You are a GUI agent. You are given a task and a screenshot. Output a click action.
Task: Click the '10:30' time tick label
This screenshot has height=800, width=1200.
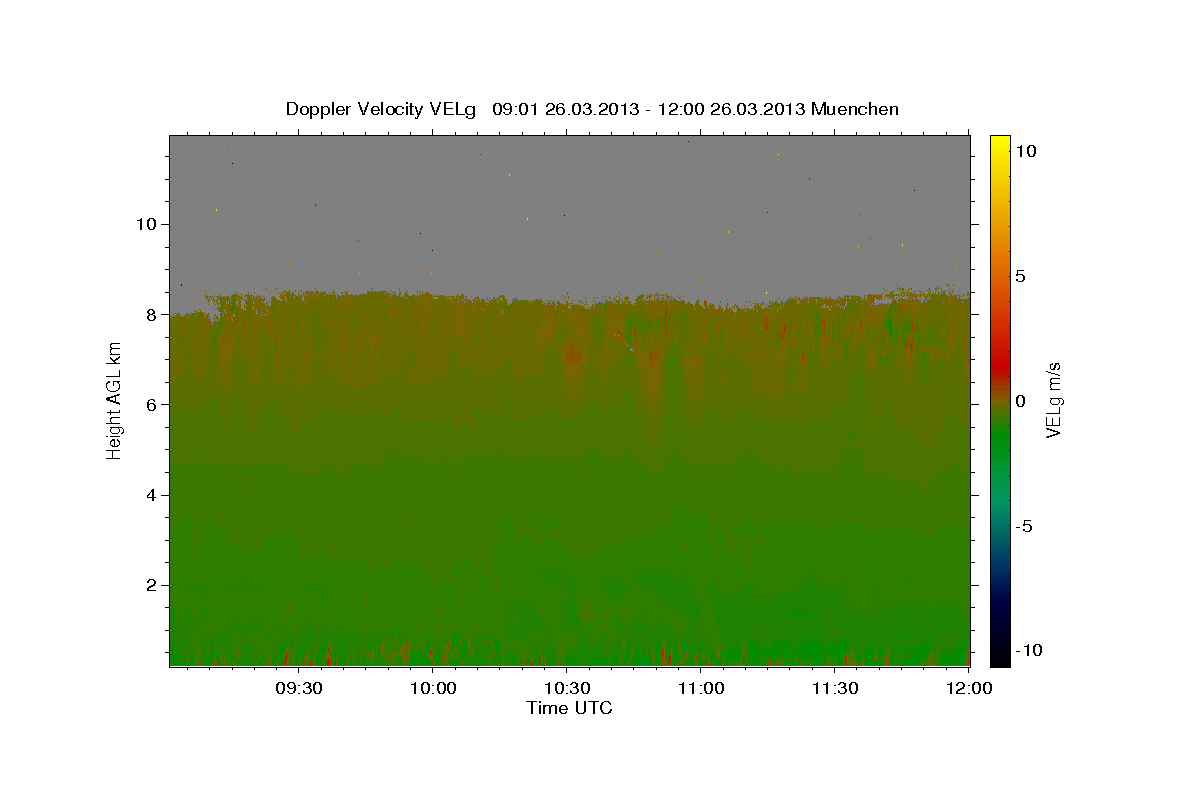(x=567, y=688)
